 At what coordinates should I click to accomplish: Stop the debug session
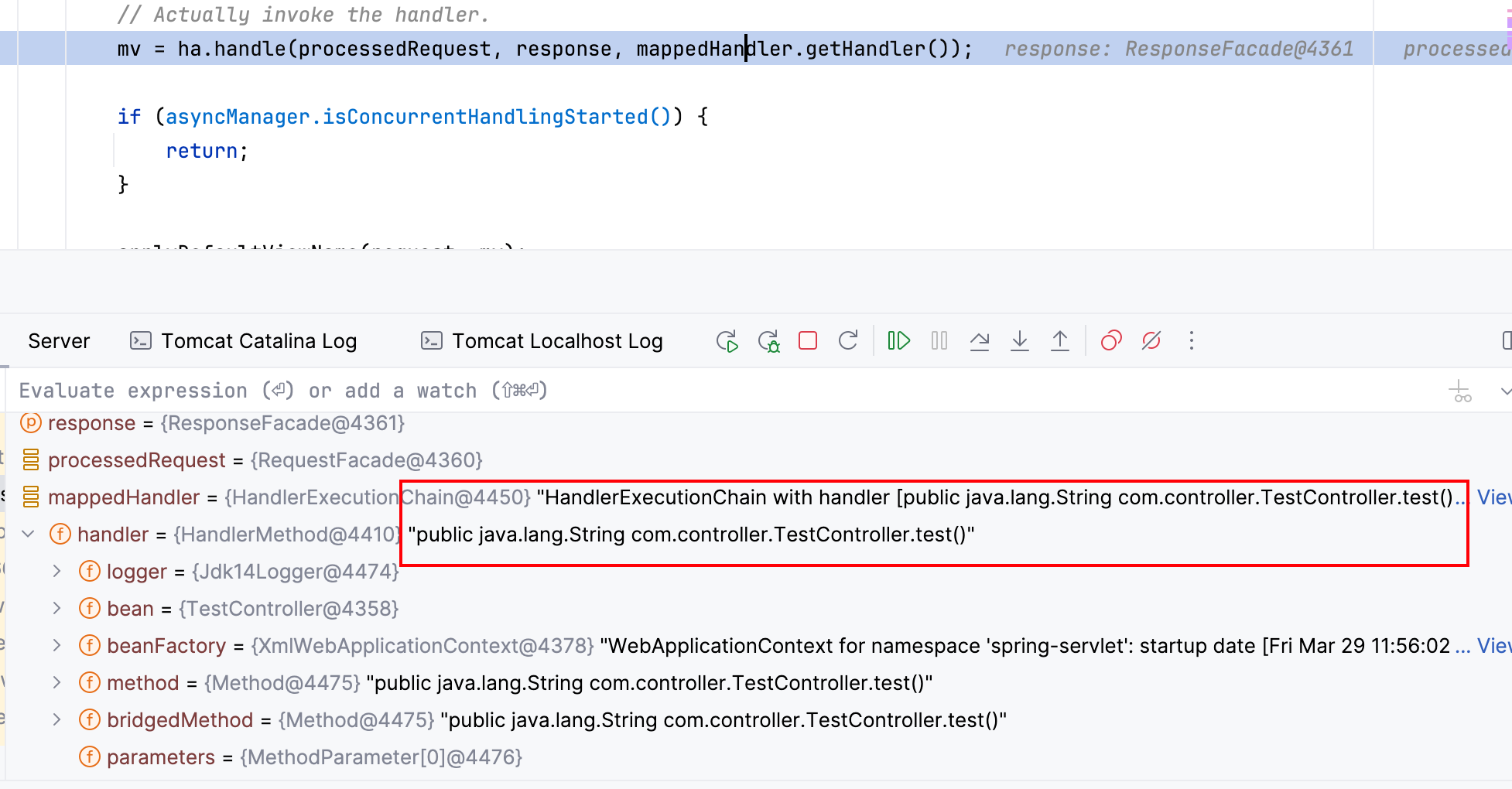pos(808,340)
